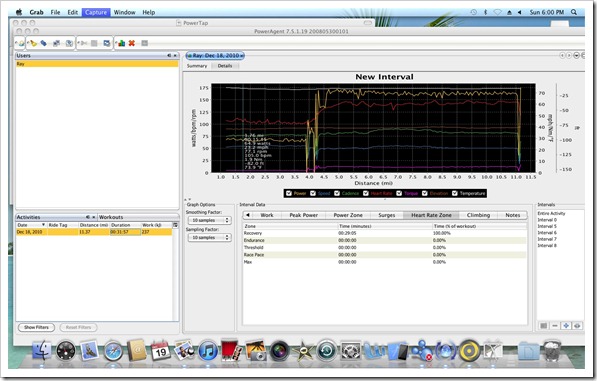This screenshot has width=597, height=381.
Task: Open the Sampling Factor dropdown
Action: 209,238
